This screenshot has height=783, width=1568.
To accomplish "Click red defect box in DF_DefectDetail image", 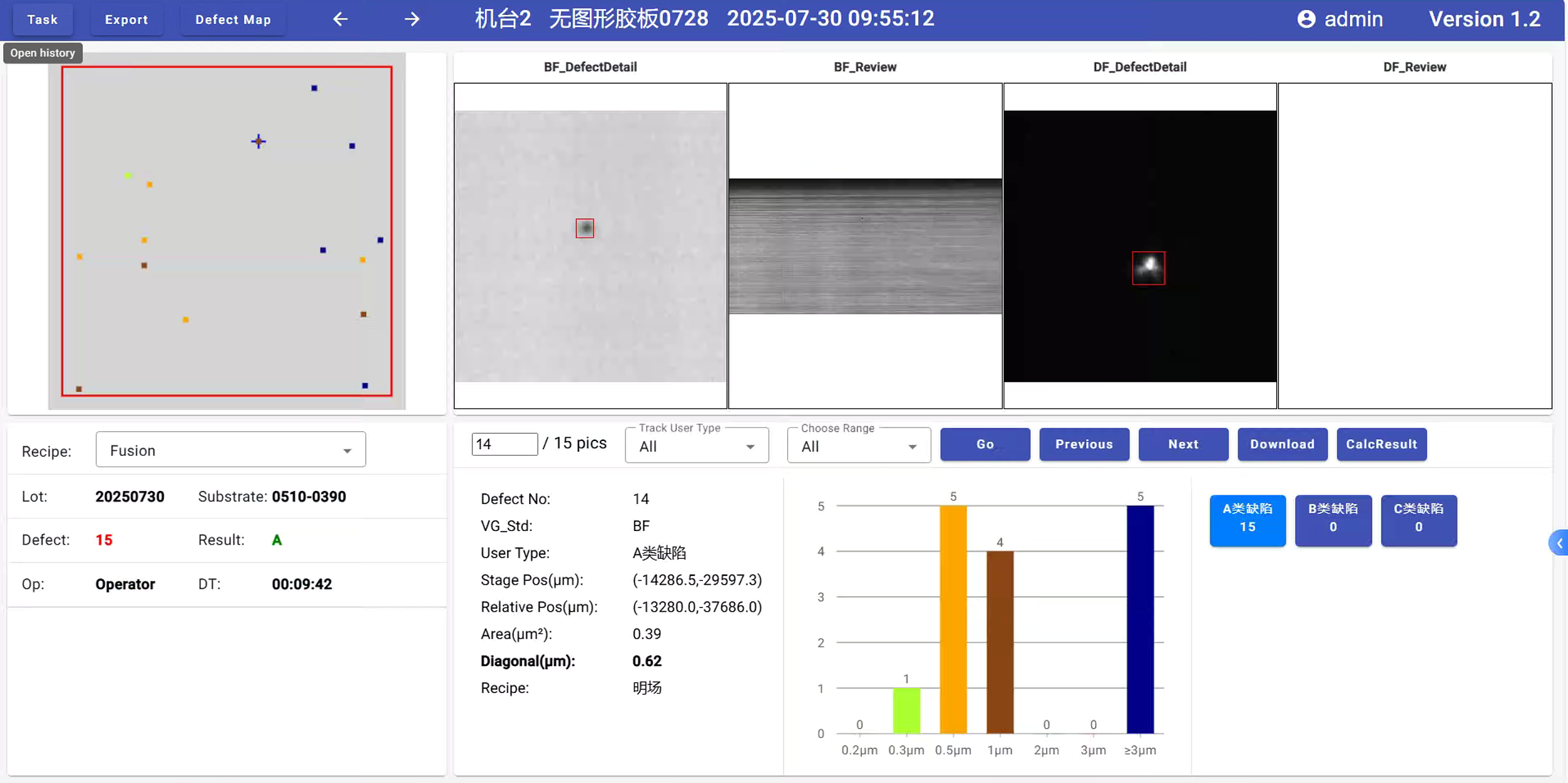I will pos(1148,268).
